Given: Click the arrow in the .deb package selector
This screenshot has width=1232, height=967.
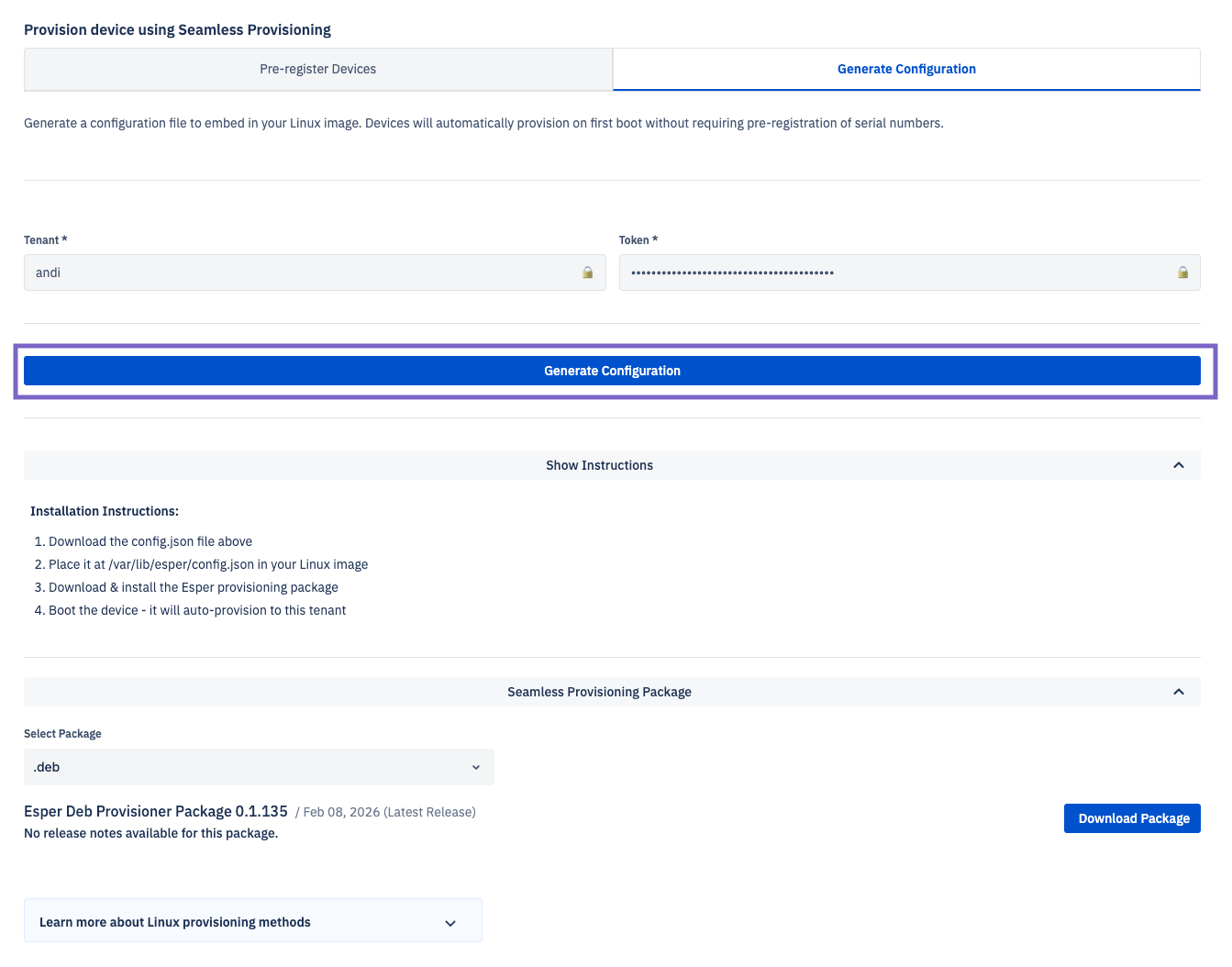Looking at the screenshot, I should coord(475,767).
